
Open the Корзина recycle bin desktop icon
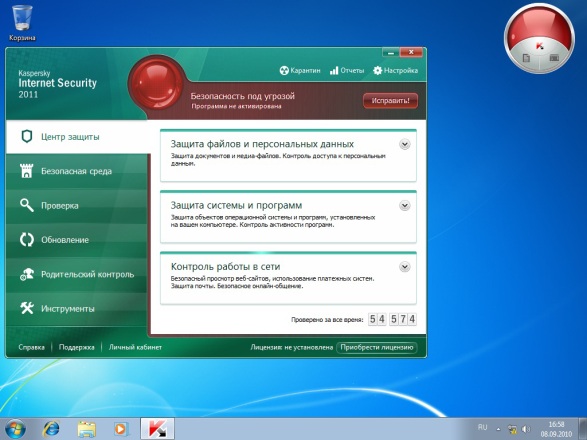coord(22,22)
